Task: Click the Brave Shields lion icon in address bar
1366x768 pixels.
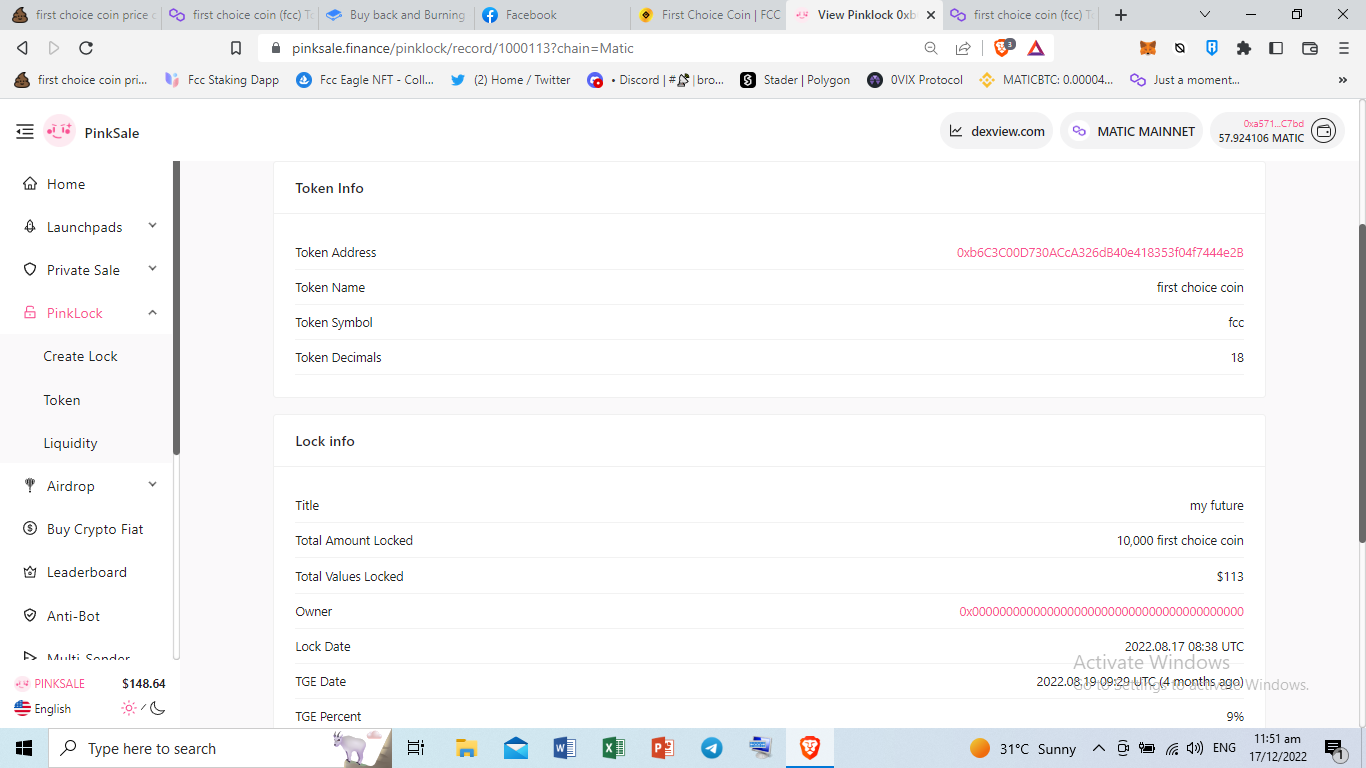Action: (x=1002, y=48)
